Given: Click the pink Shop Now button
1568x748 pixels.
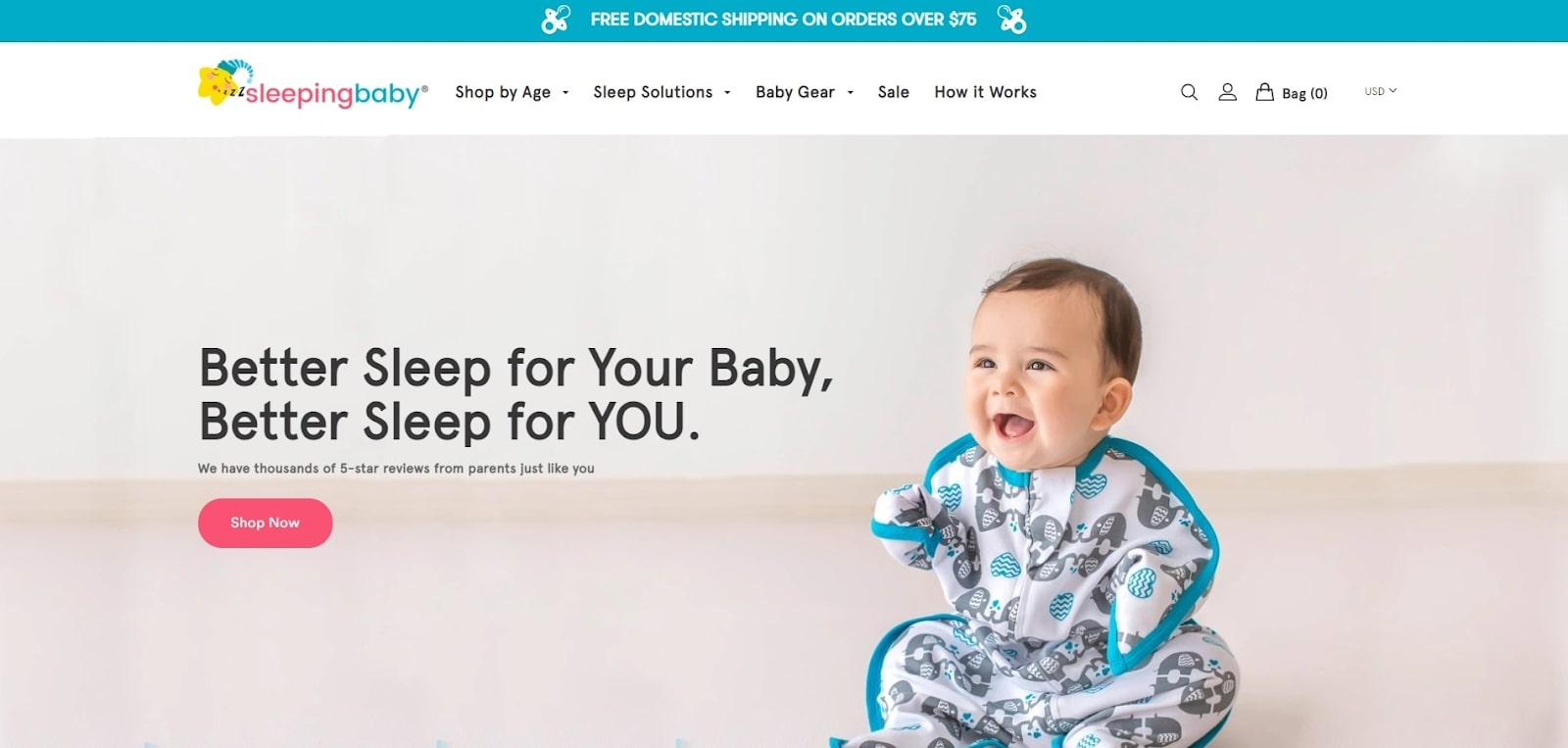Looking at the screenshot, I should point(265,523).
